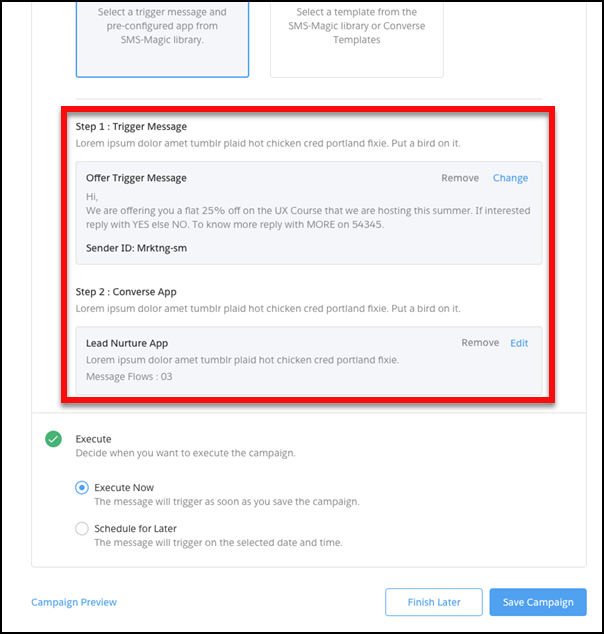
Task: Click the Step 2 : Converse App heading
Action: tap(126, 292)
